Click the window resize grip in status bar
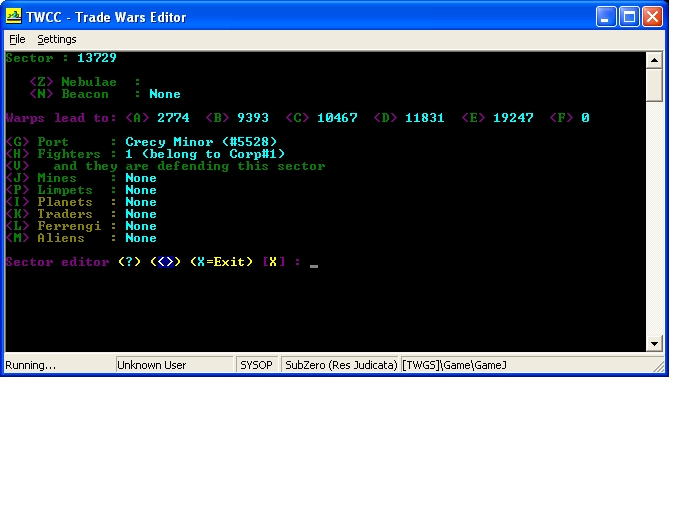The width and height of the screenshot is (700, 525). [658, 367]
